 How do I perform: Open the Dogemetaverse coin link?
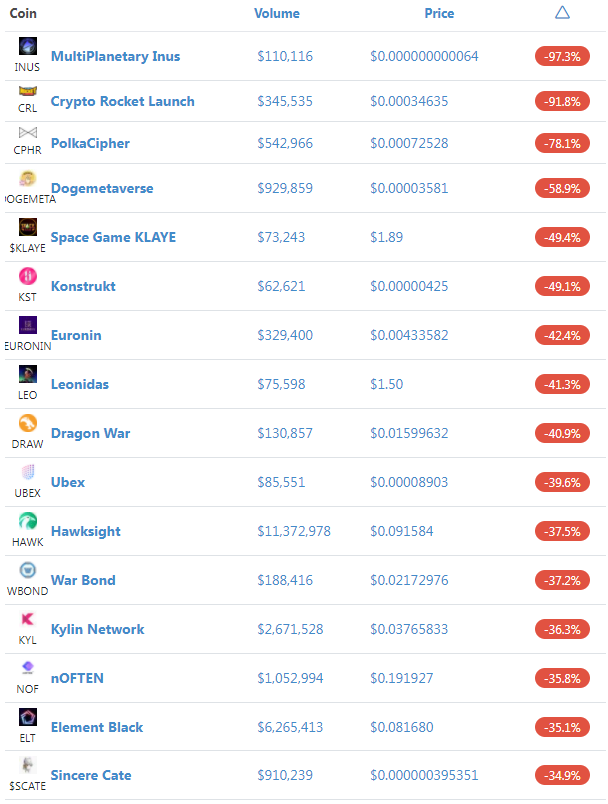tap(102, 188)
